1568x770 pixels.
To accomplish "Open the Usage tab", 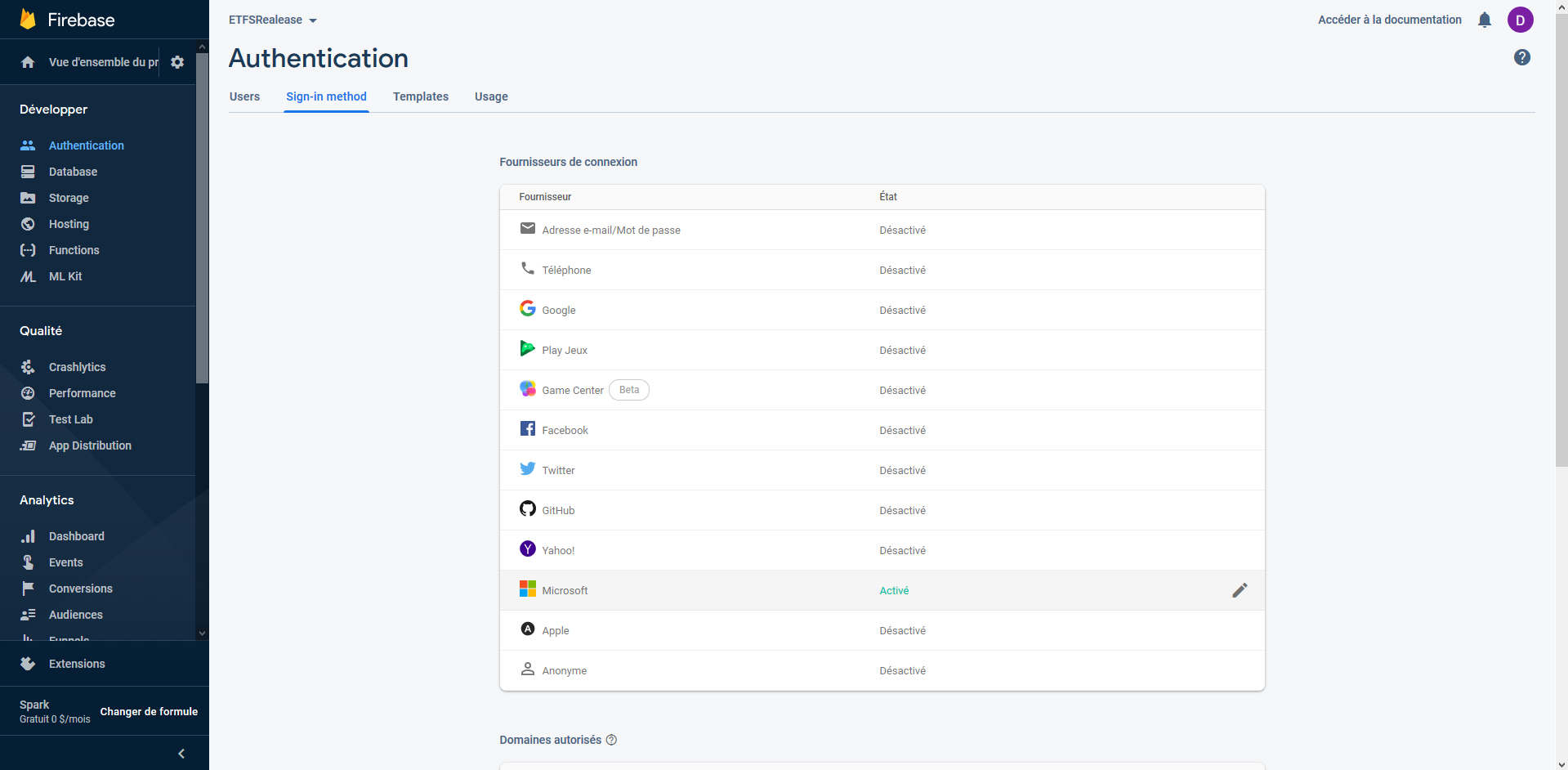I will coord(491,96).
